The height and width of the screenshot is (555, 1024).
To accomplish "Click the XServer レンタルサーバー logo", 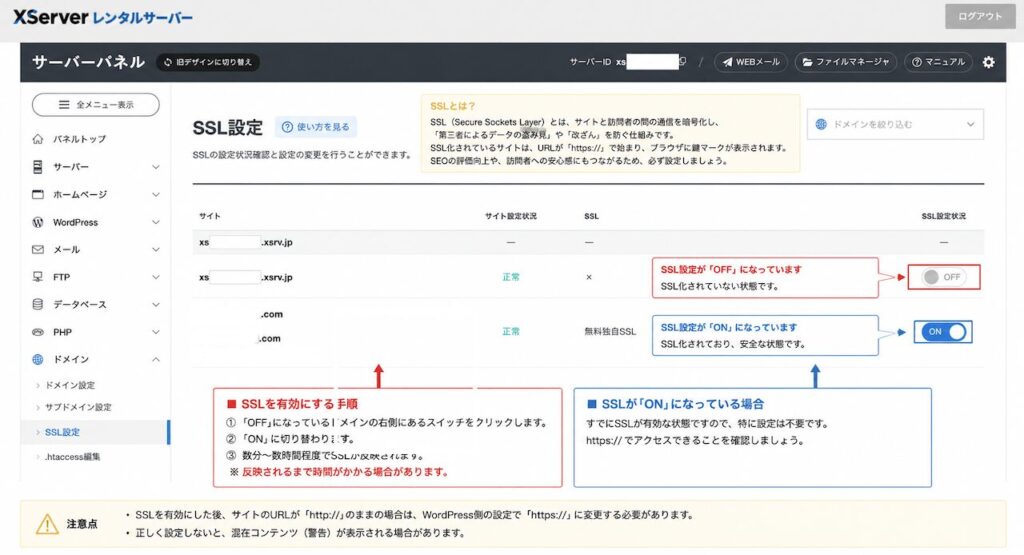I will [103, 17].
